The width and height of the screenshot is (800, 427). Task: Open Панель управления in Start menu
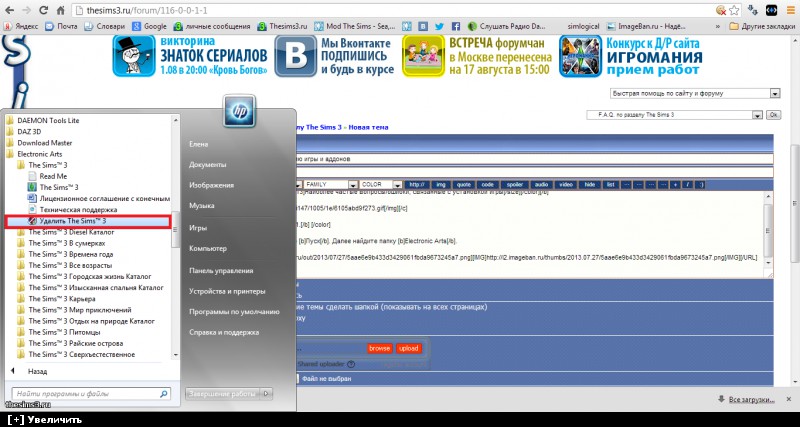pyautogui.click(x=221, y=271)
